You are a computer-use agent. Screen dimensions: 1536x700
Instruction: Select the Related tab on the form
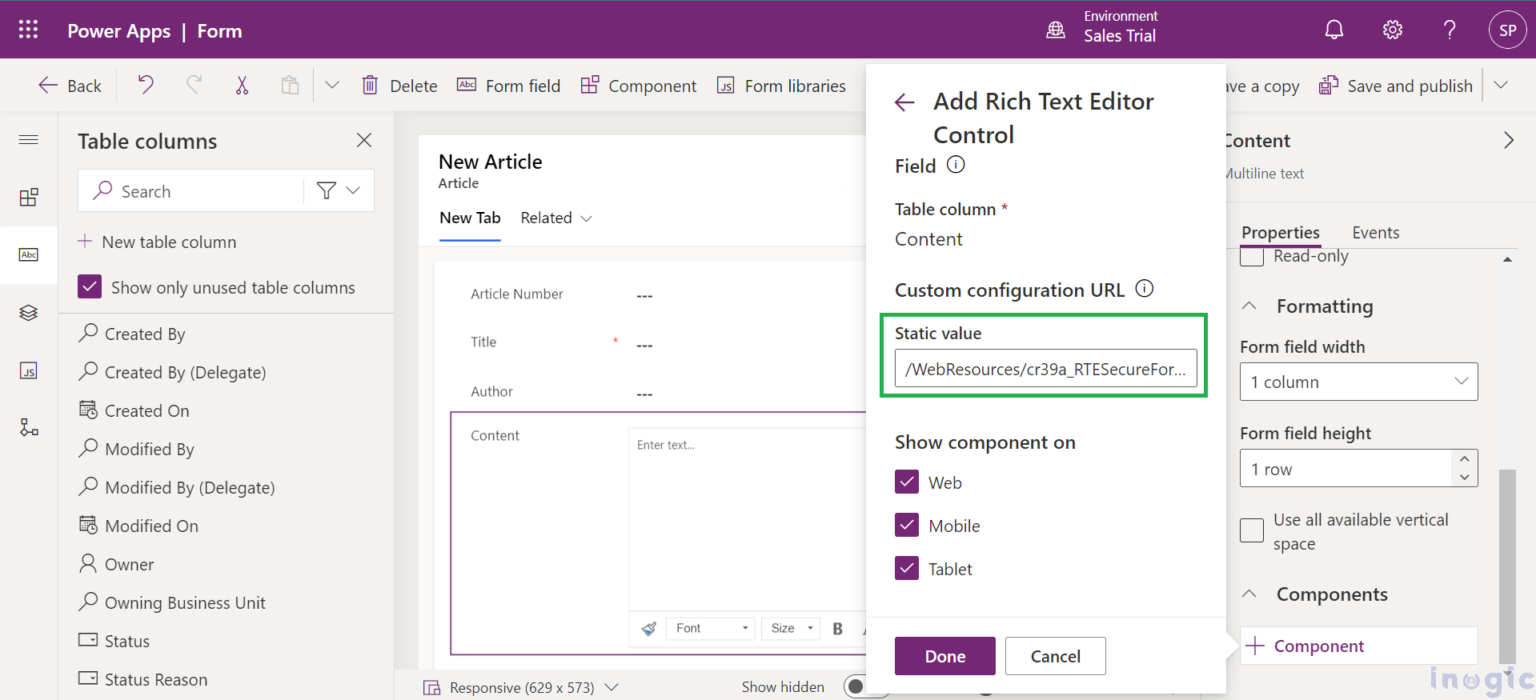point(546,217)
